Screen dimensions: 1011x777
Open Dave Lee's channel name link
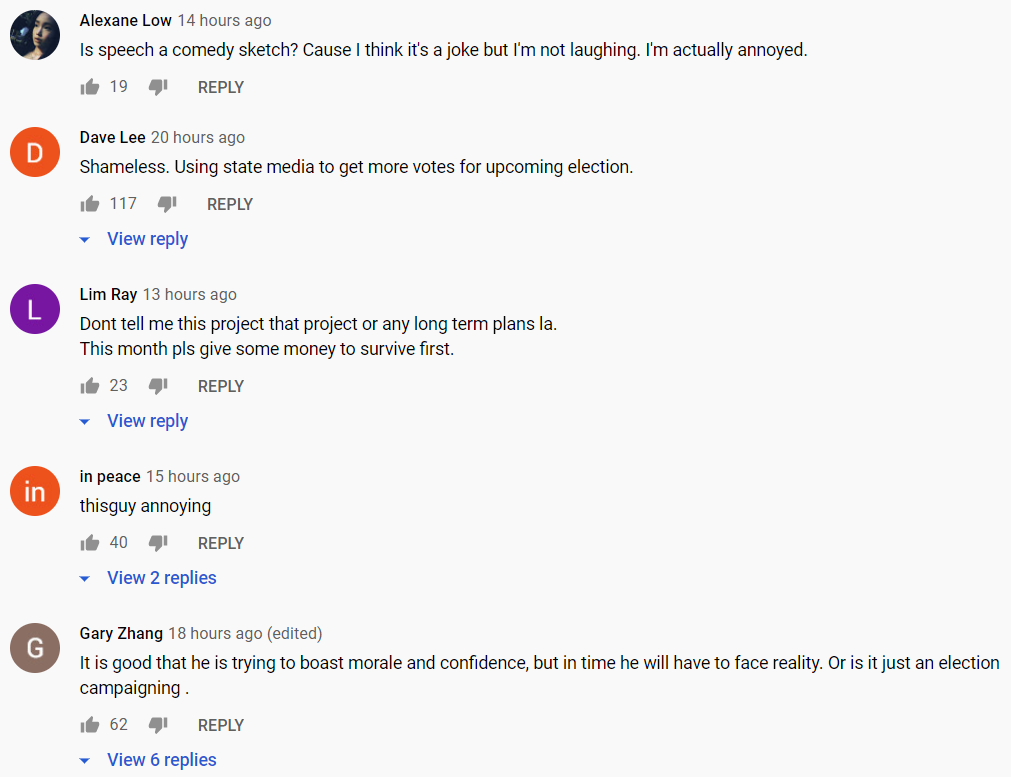[112, 137]
